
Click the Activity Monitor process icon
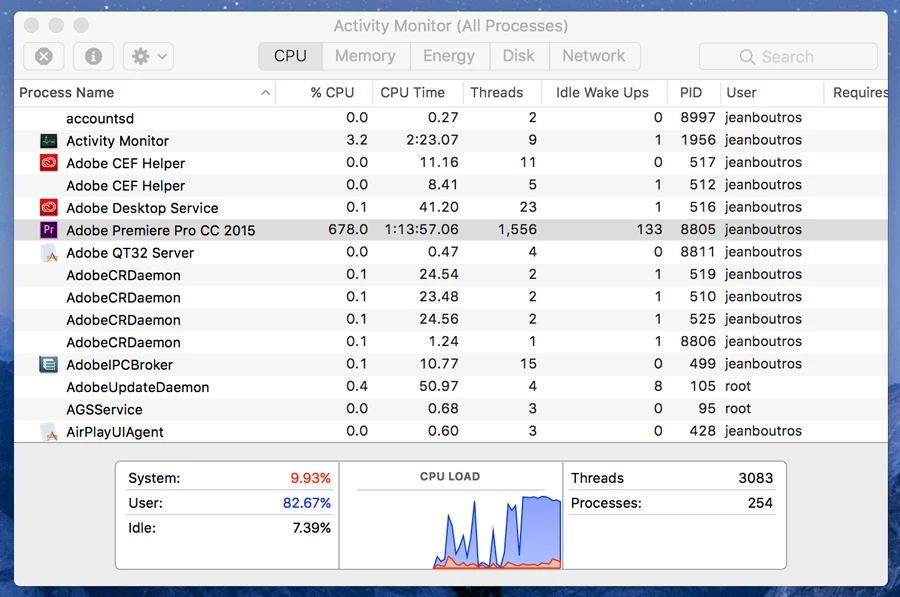[x=49, y=141]
